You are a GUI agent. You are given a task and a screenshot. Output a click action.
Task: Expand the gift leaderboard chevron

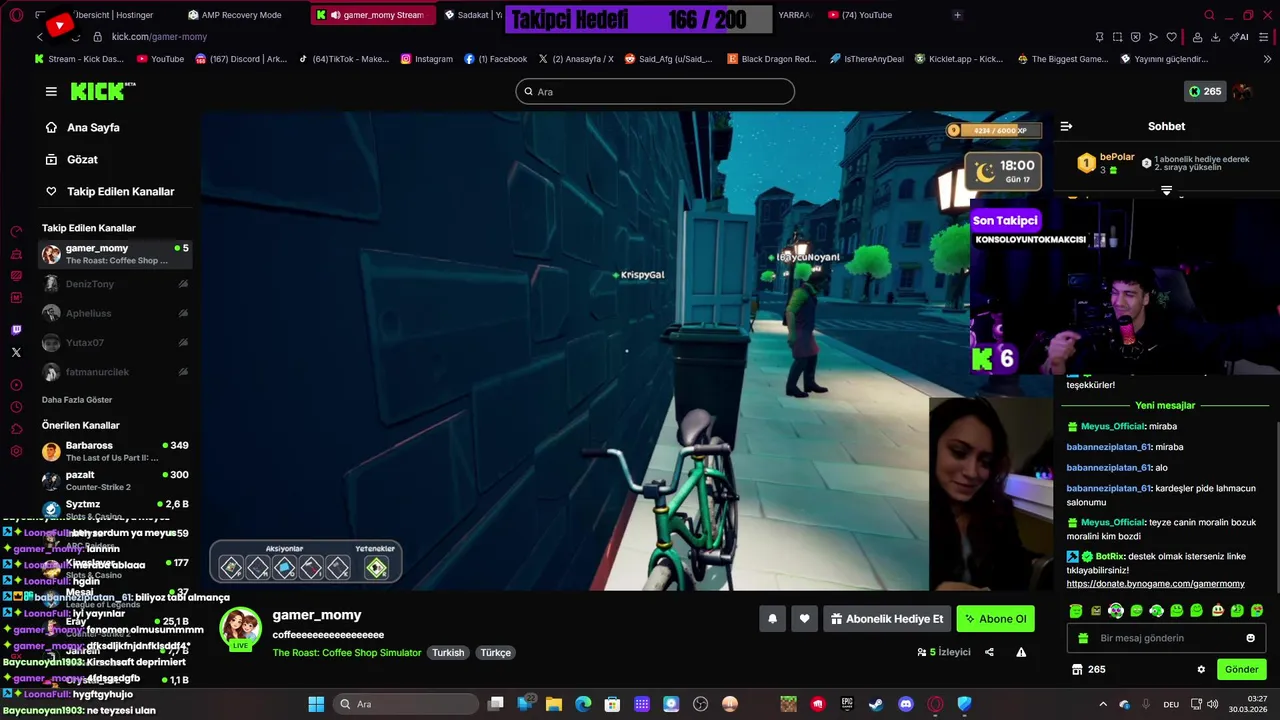pos(1166,190)
